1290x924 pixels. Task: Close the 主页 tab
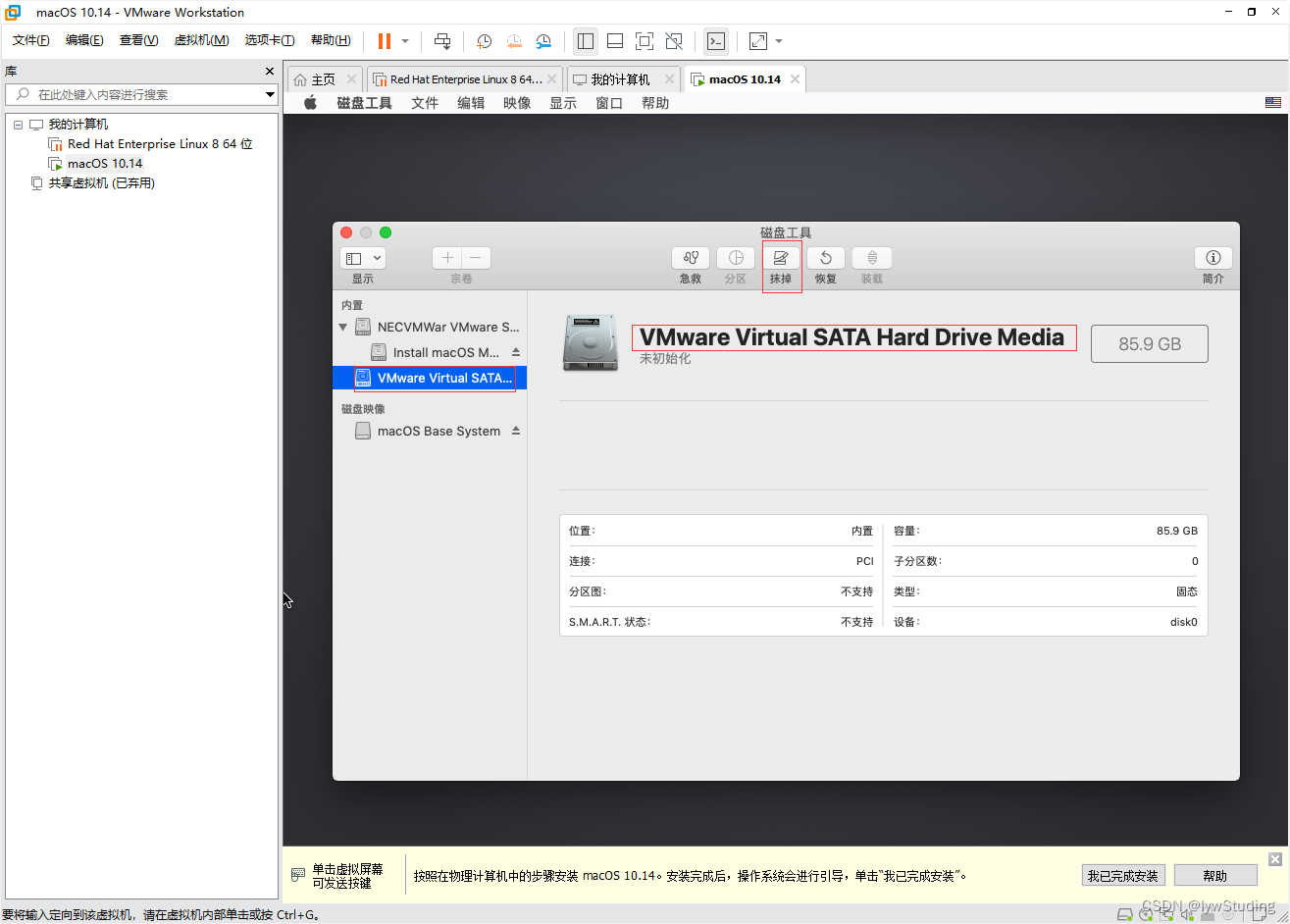(351, 79)
